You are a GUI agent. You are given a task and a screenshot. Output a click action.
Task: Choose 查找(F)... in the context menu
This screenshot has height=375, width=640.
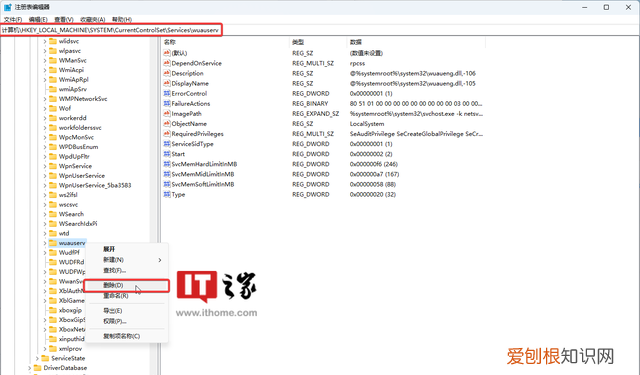(x=127, y=271)
